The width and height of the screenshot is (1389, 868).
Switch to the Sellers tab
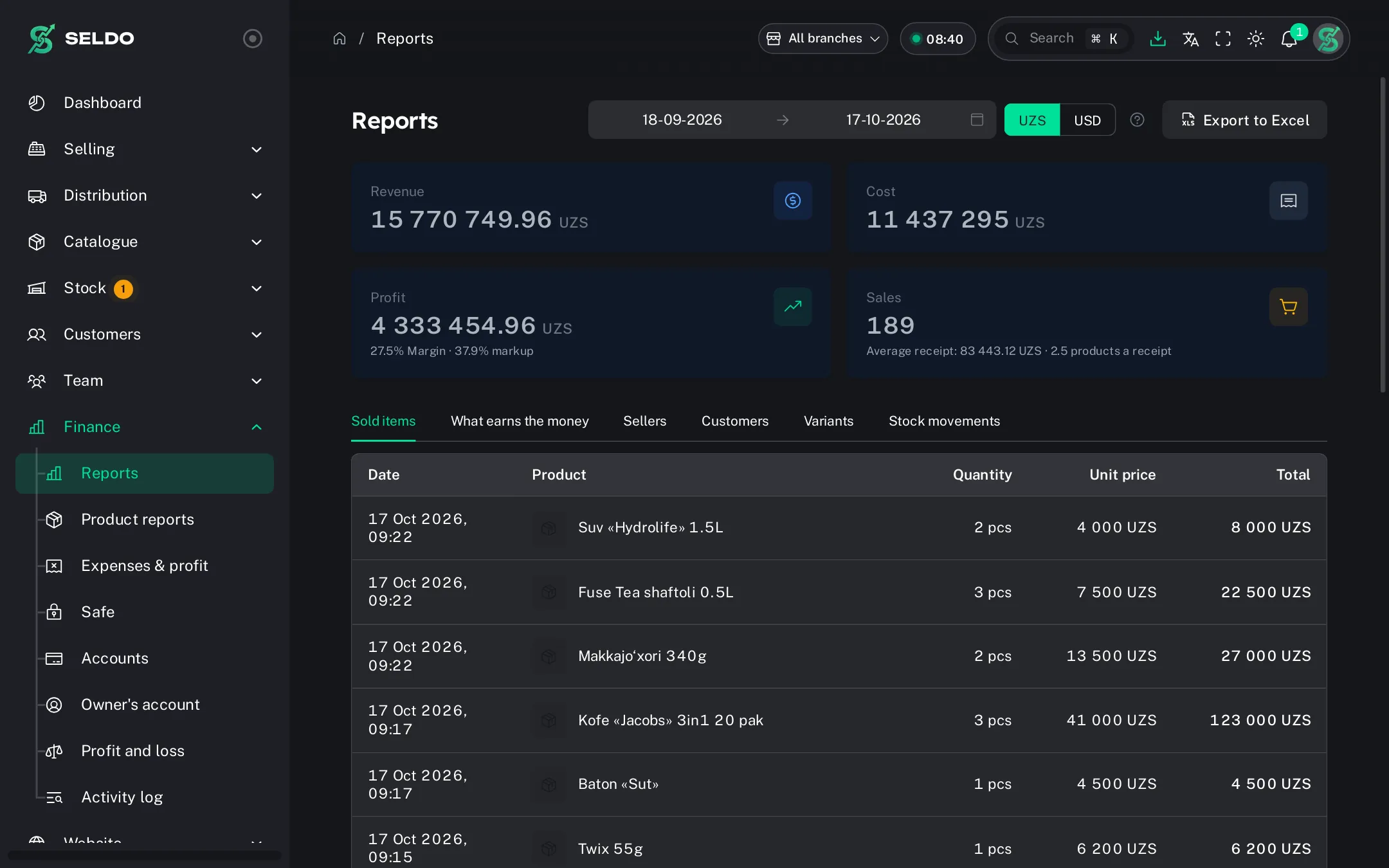[x=644, y=421]
